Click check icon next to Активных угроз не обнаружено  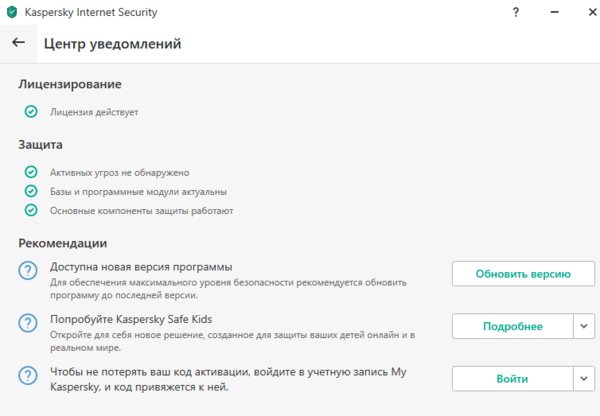[x=31, y=173]
